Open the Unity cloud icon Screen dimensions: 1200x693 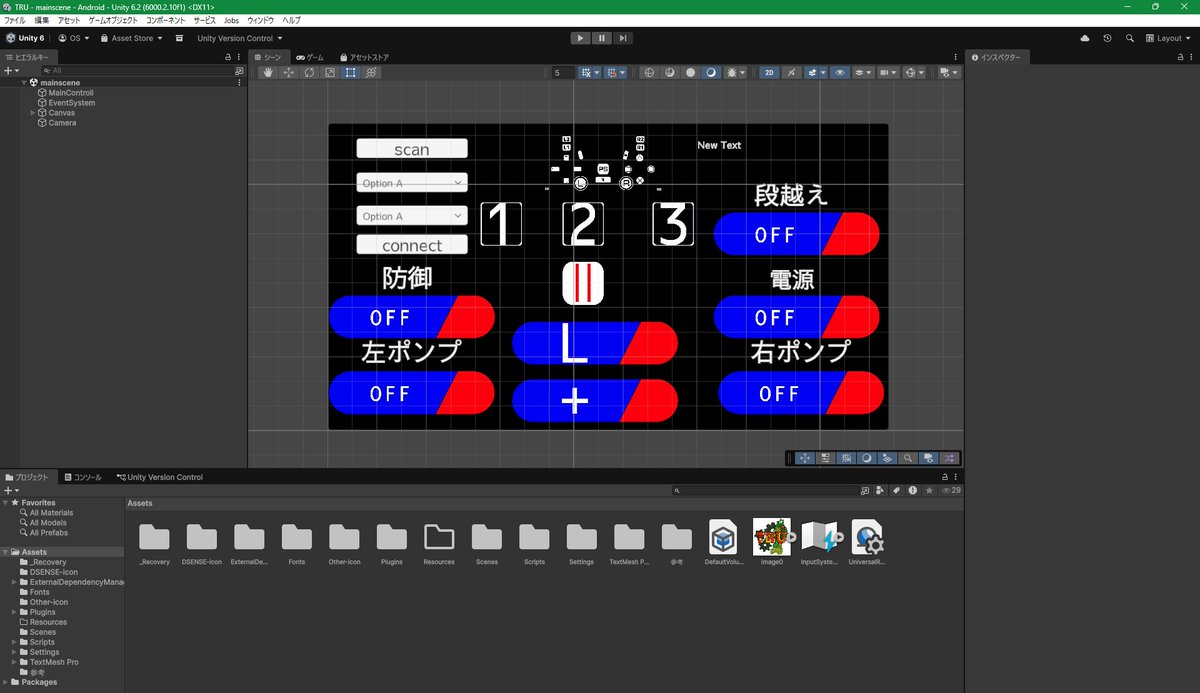tap(1085, 38)
